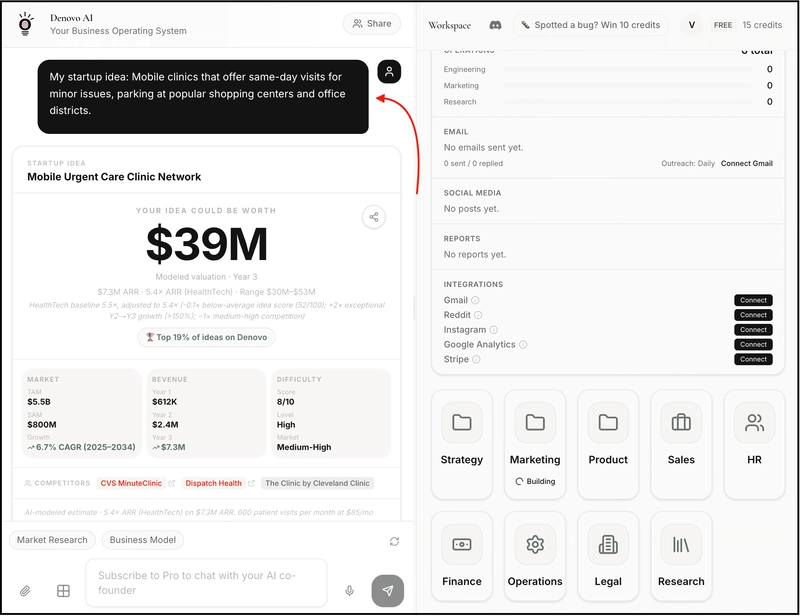Click the Workspace label in the header

point(449,26)
